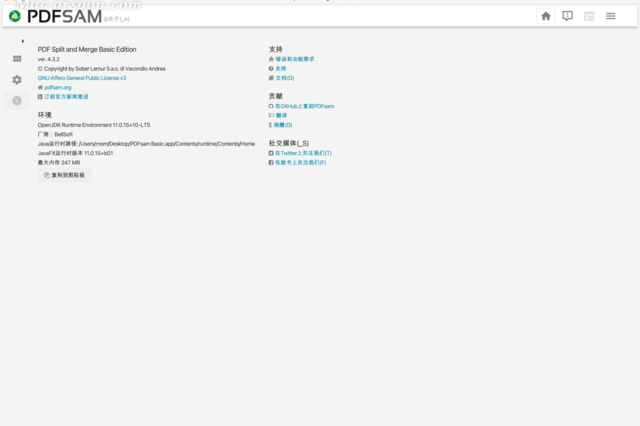The image size is (640, 426).
Task: Open the hamburger menu icon
Action: click(611, 16)
